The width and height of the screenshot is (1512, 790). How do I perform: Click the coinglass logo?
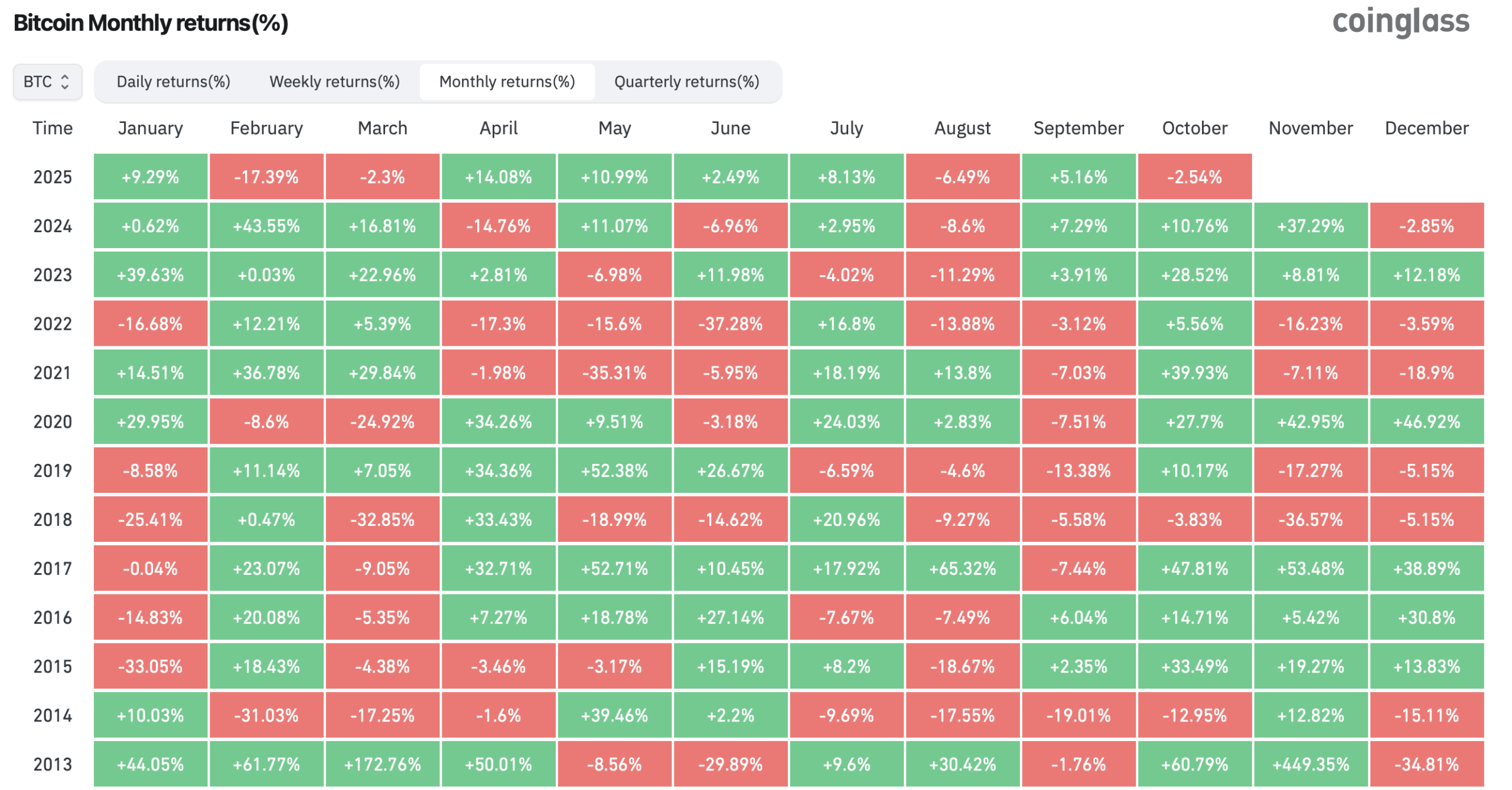coord(1400,22)
